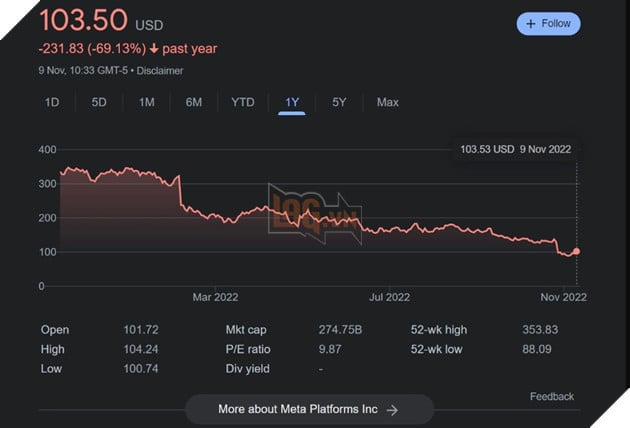The width and height of the screenshot is (630, 428).
Task: Select the 1D time range tab
Action: point(52,102)
